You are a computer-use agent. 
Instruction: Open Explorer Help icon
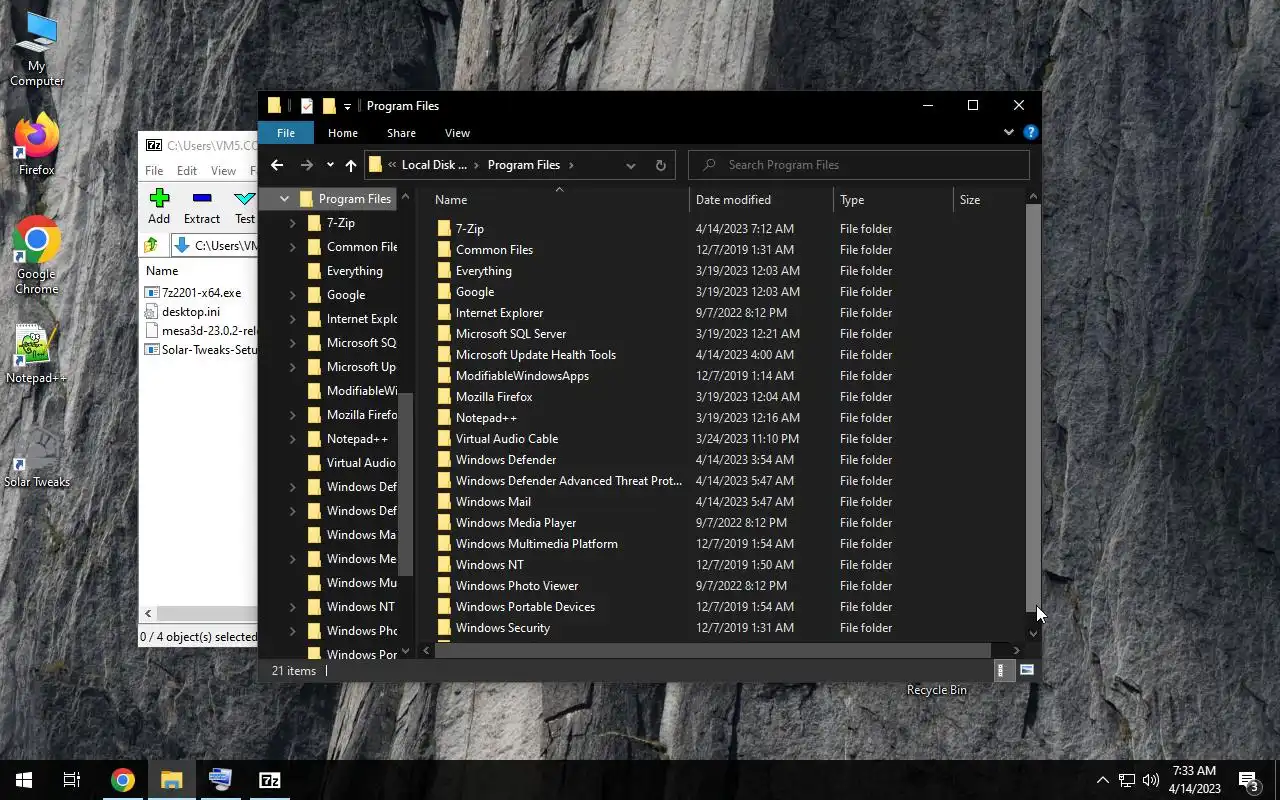(1030, 132)
